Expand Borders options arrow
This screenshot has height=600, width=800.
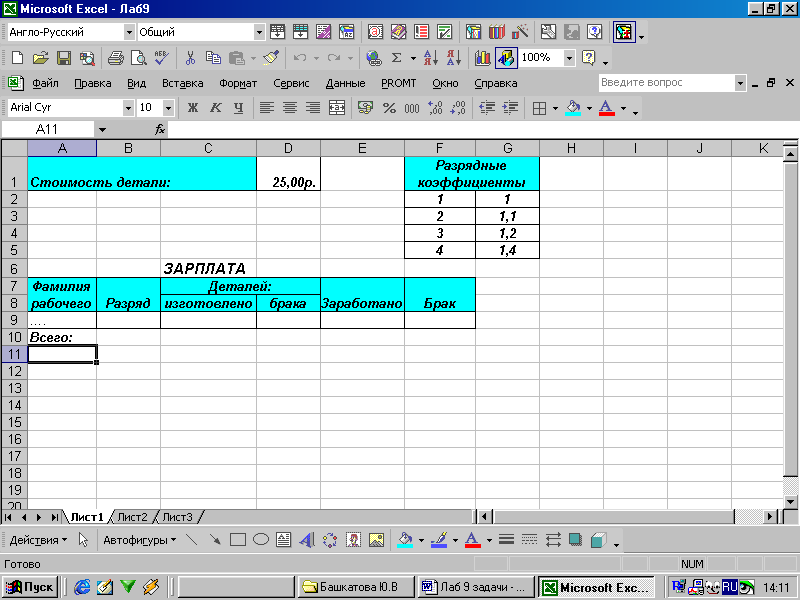pos(555,108)
